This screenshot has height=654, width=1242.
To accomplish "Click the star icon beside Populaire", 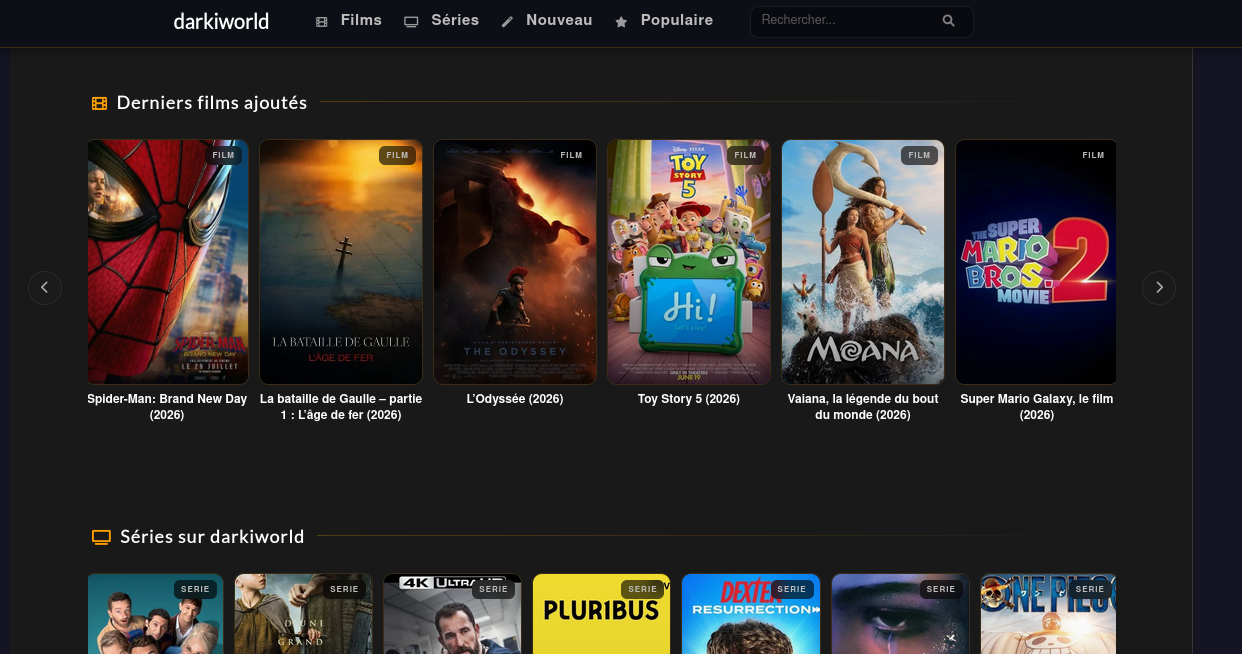I will click(x=621, y=22).
